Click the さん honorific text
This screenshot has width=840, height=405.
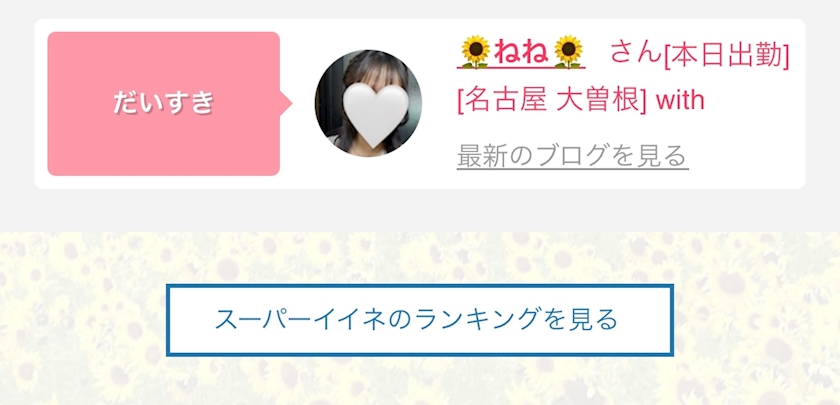pyautogui.click(x=636, y=52)
